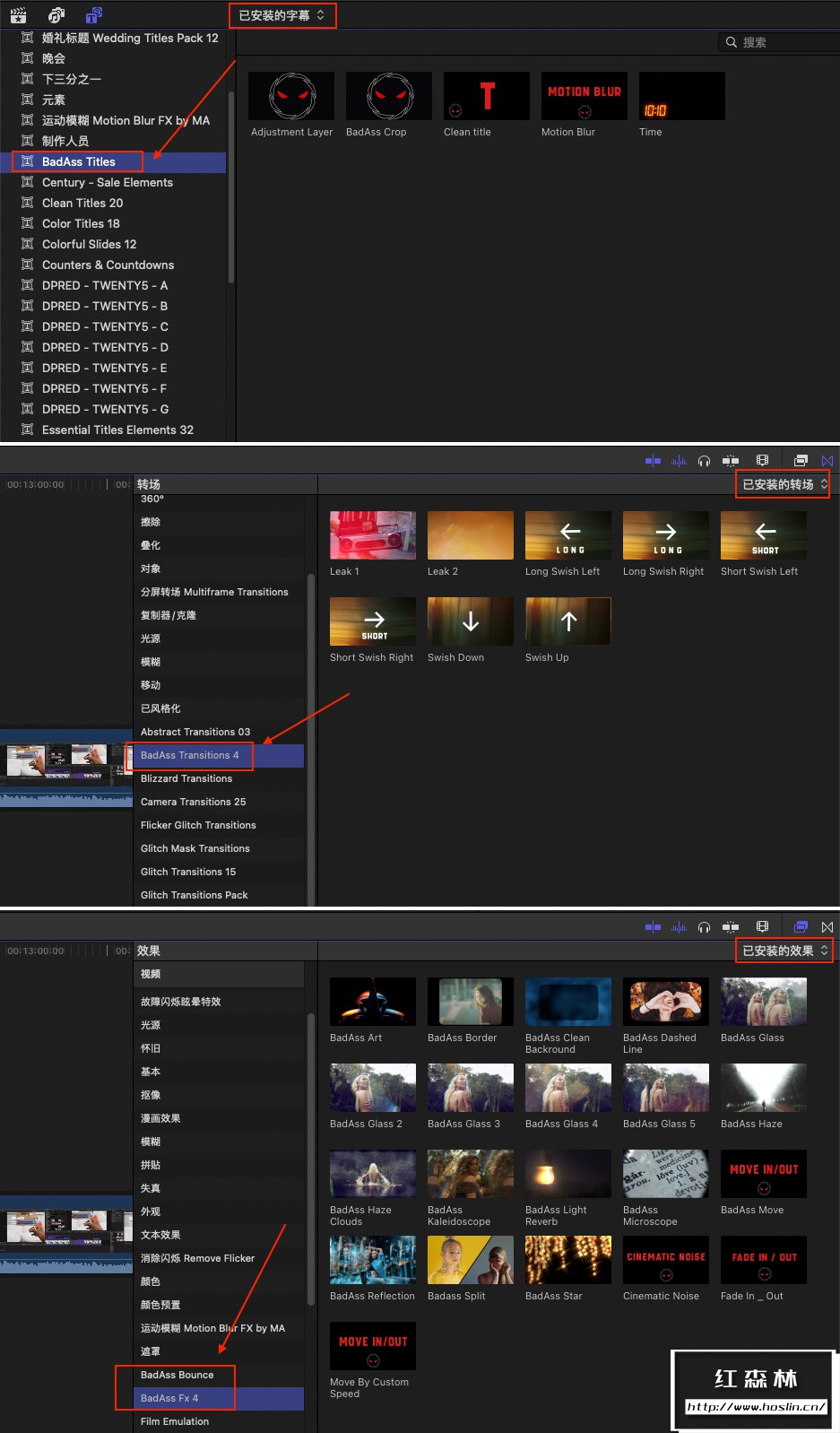Click Transitions browser bowtie icon above 已安装的转场
This screenshot has height=1433, width=840.
(827, 461)
